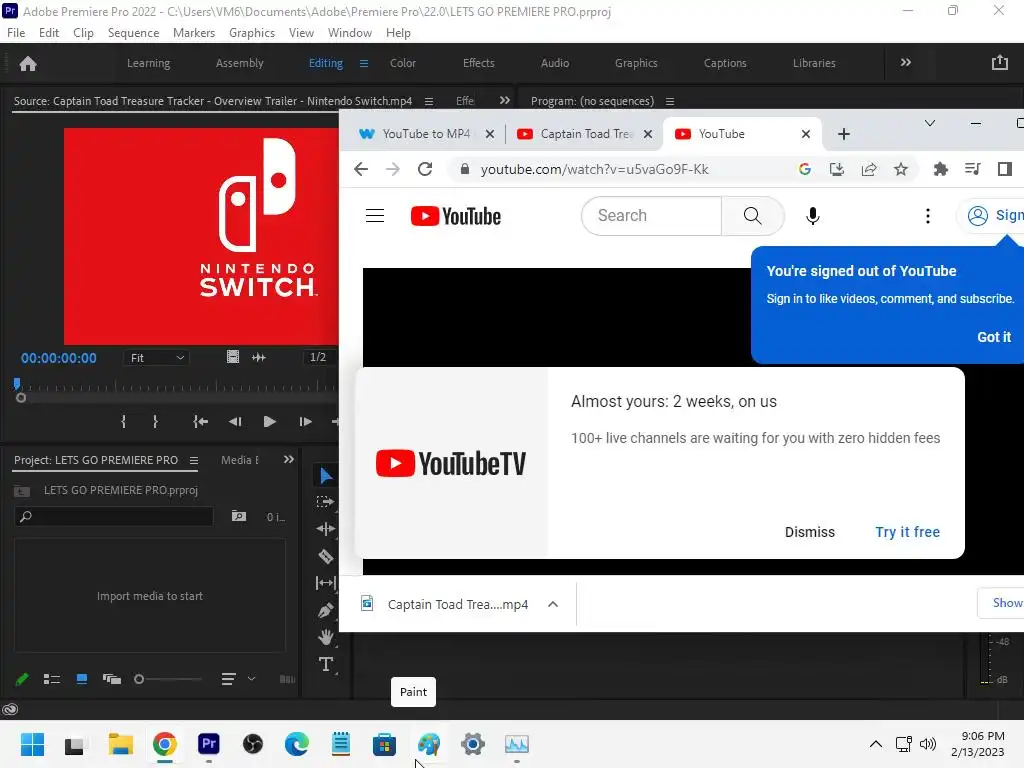Image resolution: width=1024 pixels, height=768 pixels.
Task: Click the Premiere Pro Home icon
Action: (x=27, y=63)
